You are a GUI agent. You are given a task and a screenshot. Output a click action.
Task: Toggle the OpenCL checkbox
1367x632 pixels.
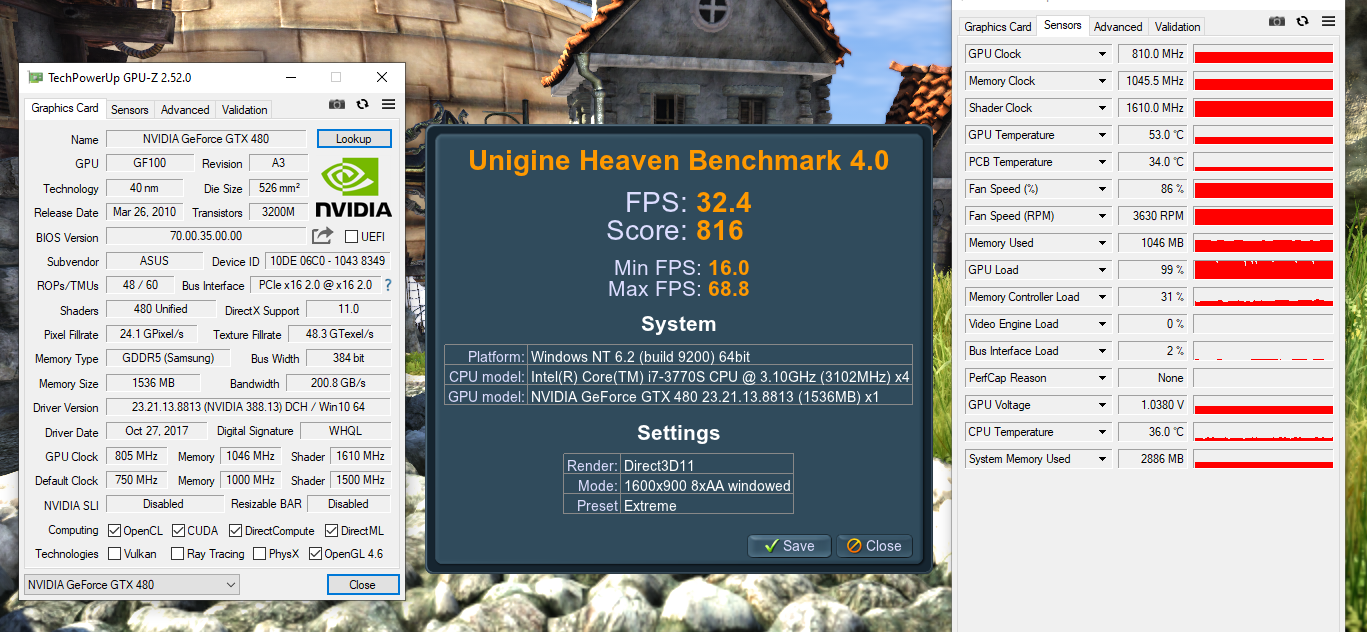(x=114, y=530)
